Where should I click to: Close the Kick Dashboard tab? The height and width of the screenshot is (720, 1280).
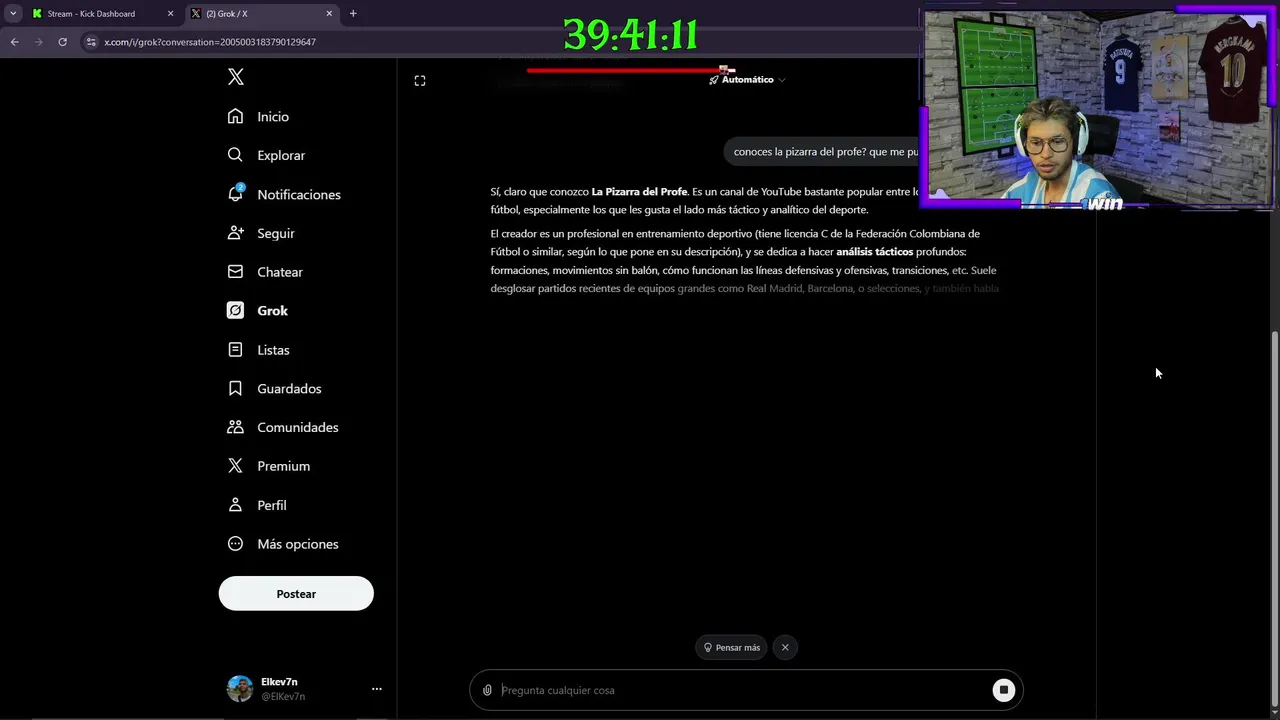[x=170, y=14]
